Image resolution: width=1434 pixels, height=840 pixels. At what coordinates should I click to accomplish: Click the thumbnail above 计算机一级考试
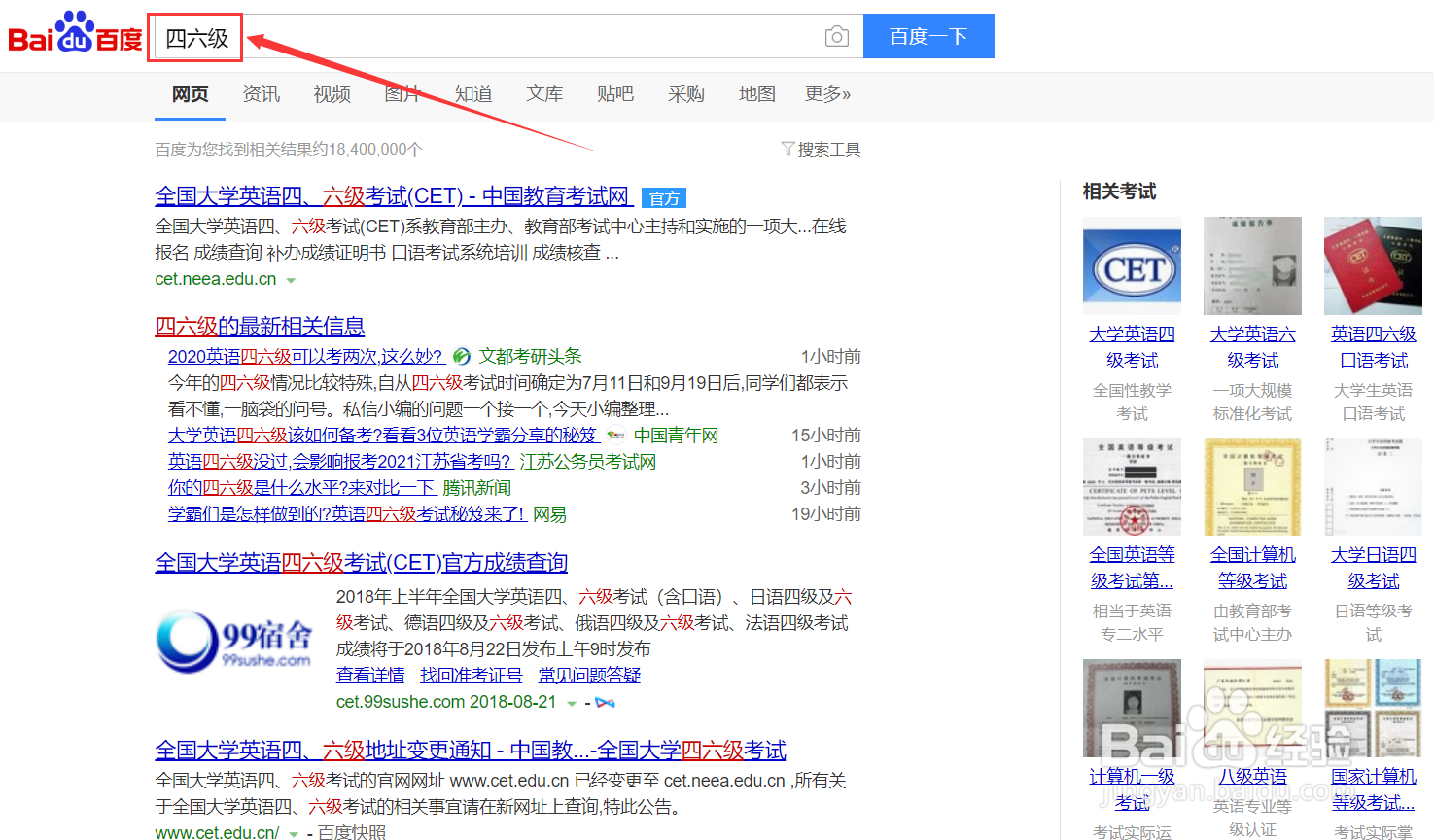tap(1132, 708)
